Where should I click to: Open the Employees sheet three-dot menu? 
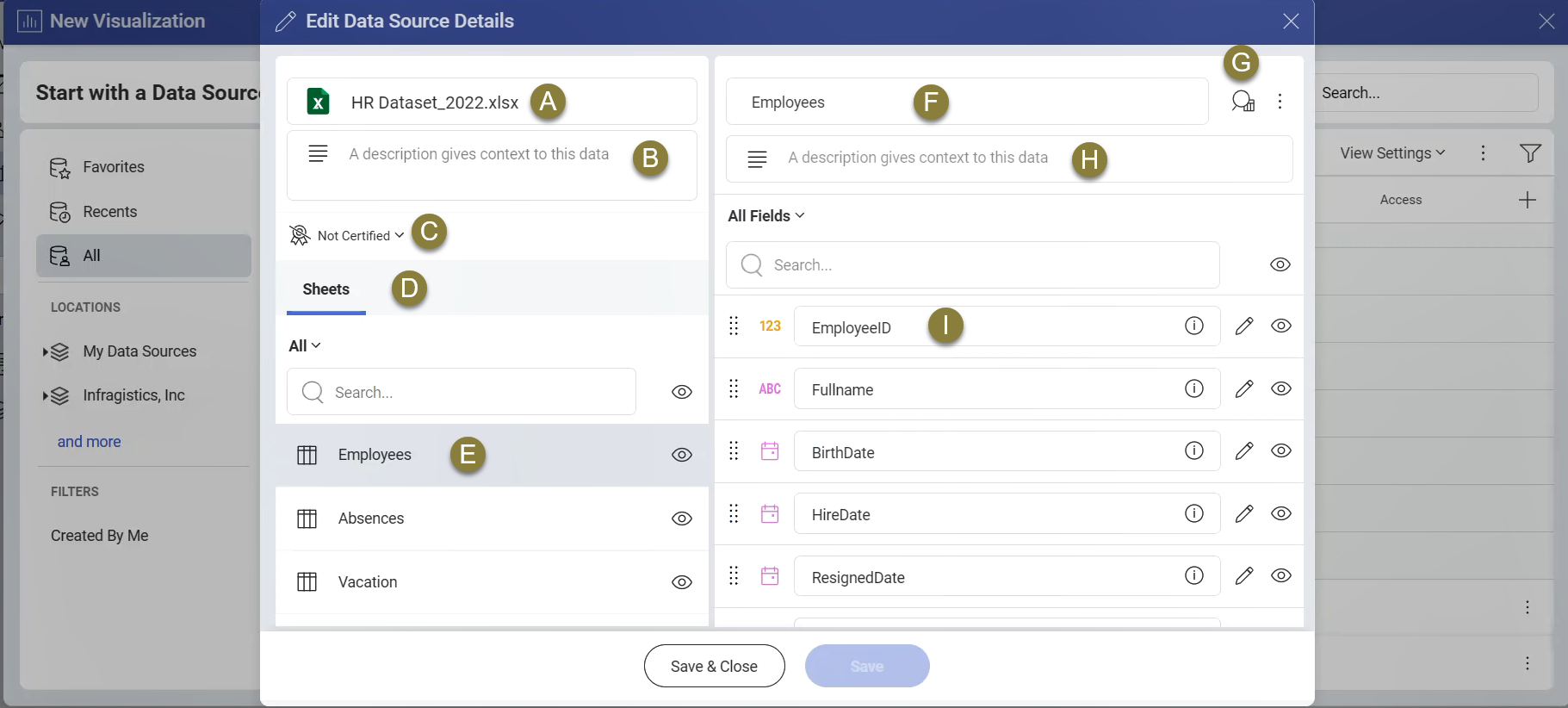(1280, 102)
